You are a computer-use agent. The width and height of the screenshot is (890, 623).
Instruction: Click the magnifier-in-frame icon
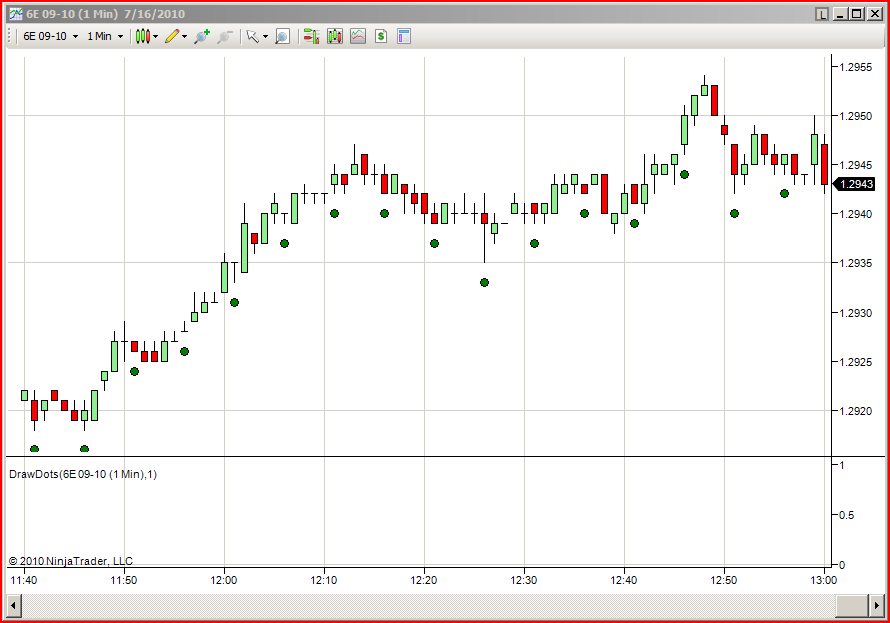pos(282,36)
